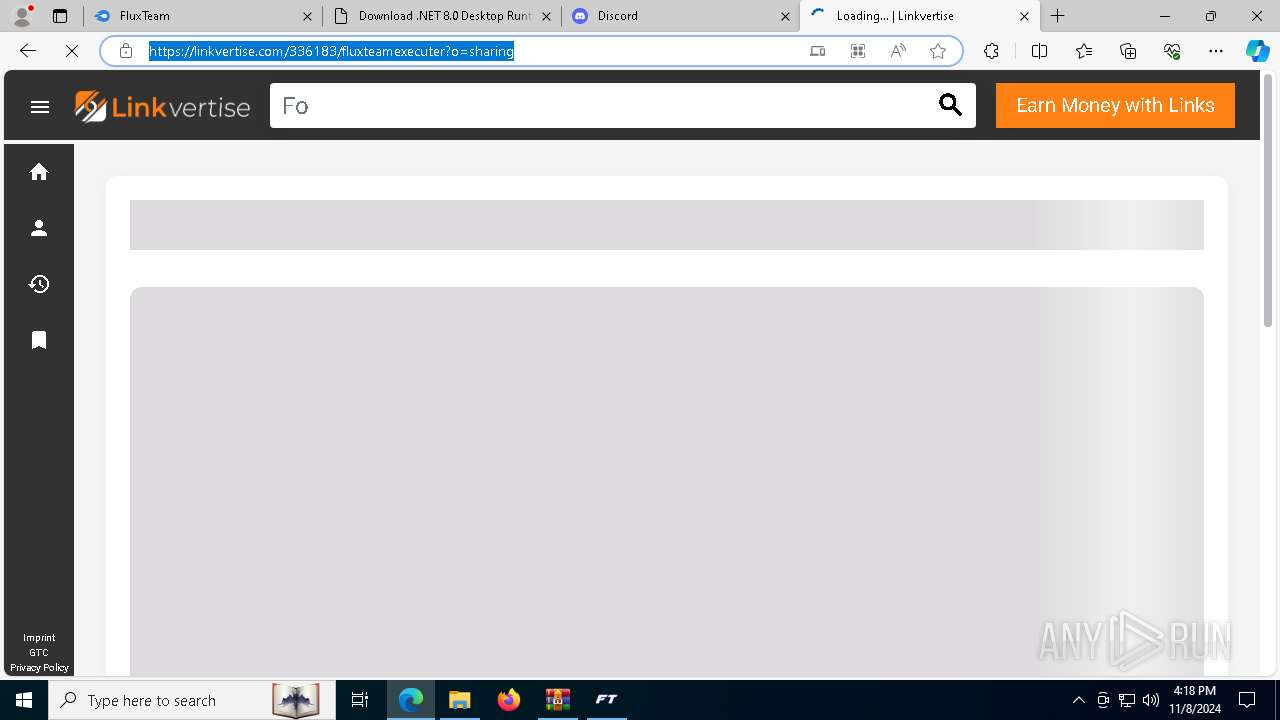This screenshot has height=720, width=1280.
Task: View site information lock icon
Action: click(x=125, y=51)
